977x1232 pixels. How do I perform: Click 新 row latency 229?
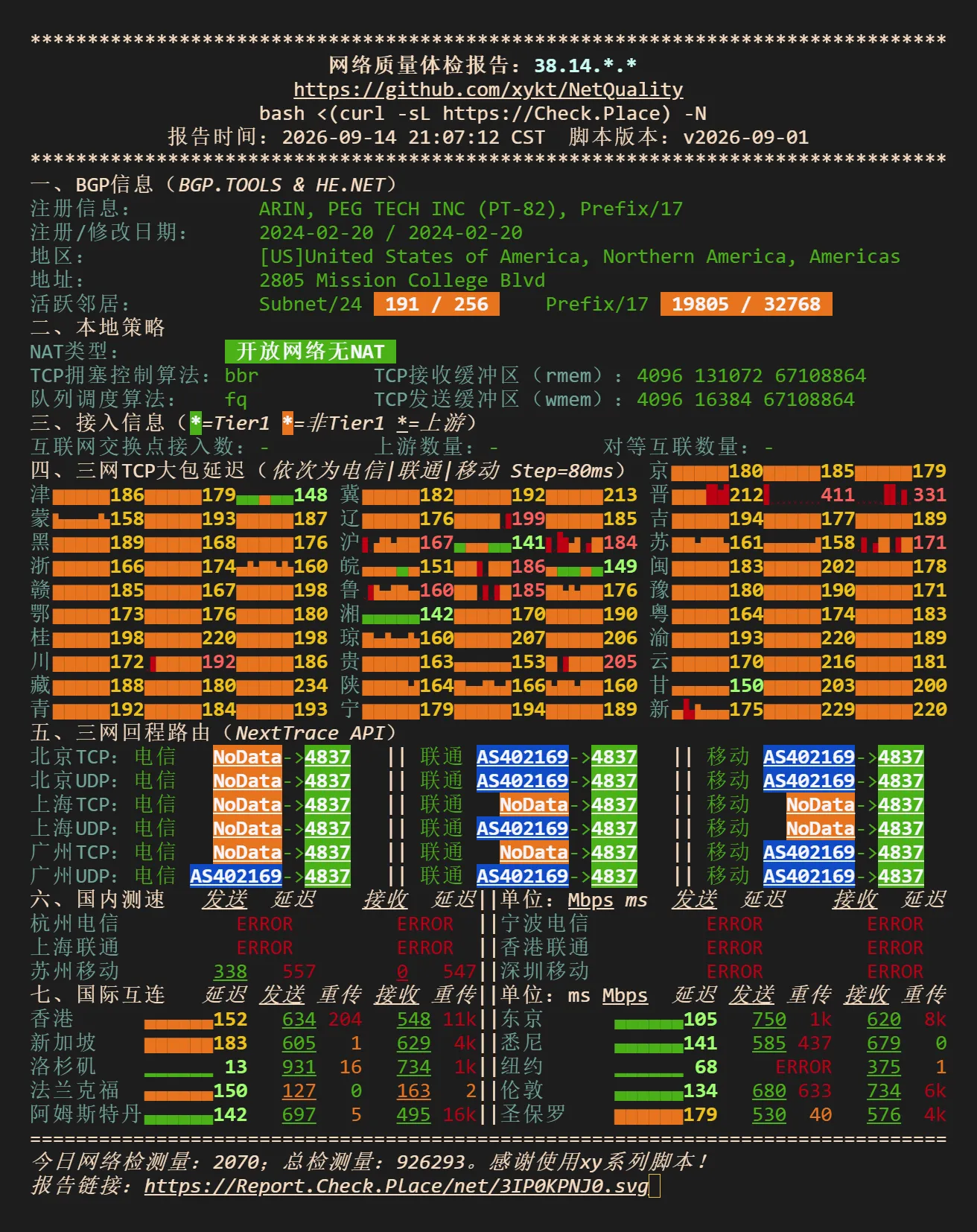(x=838, y=709)
